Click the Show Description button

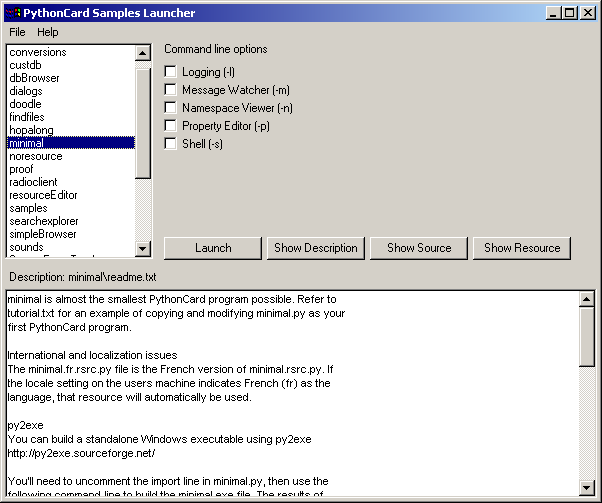point(316,248)
